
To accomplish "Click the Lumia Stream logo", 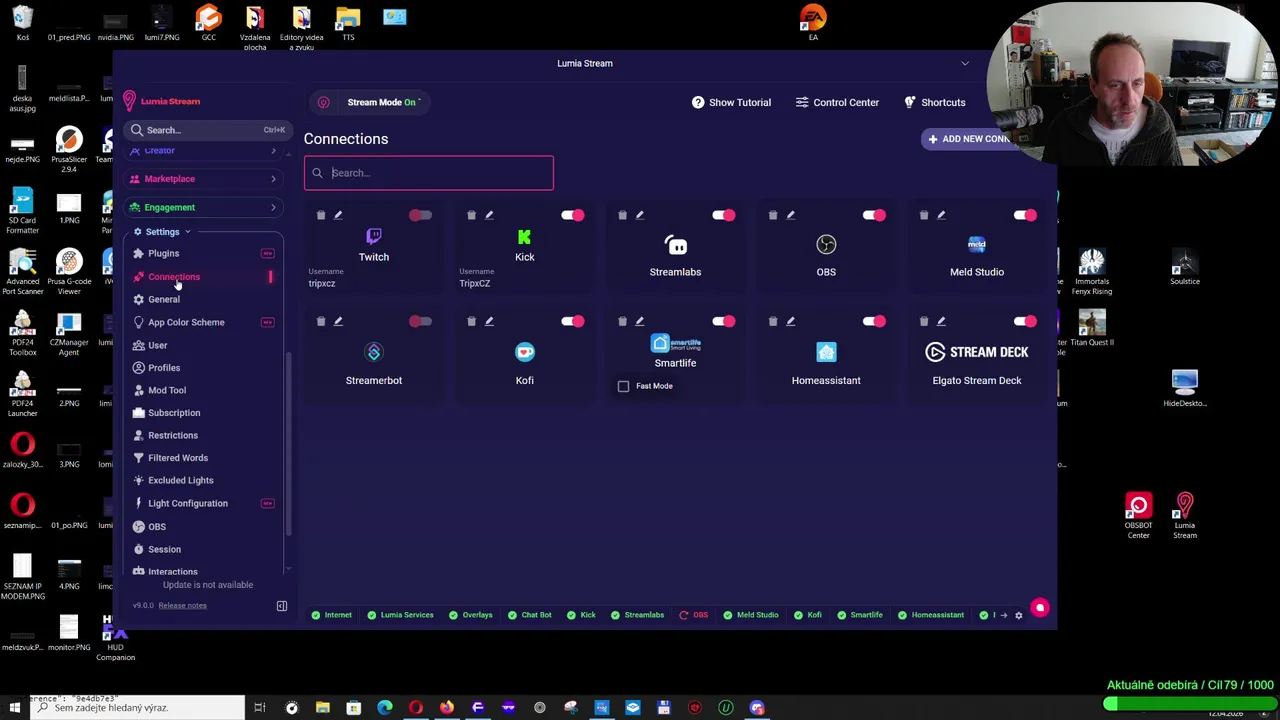I will coord(162,102).
